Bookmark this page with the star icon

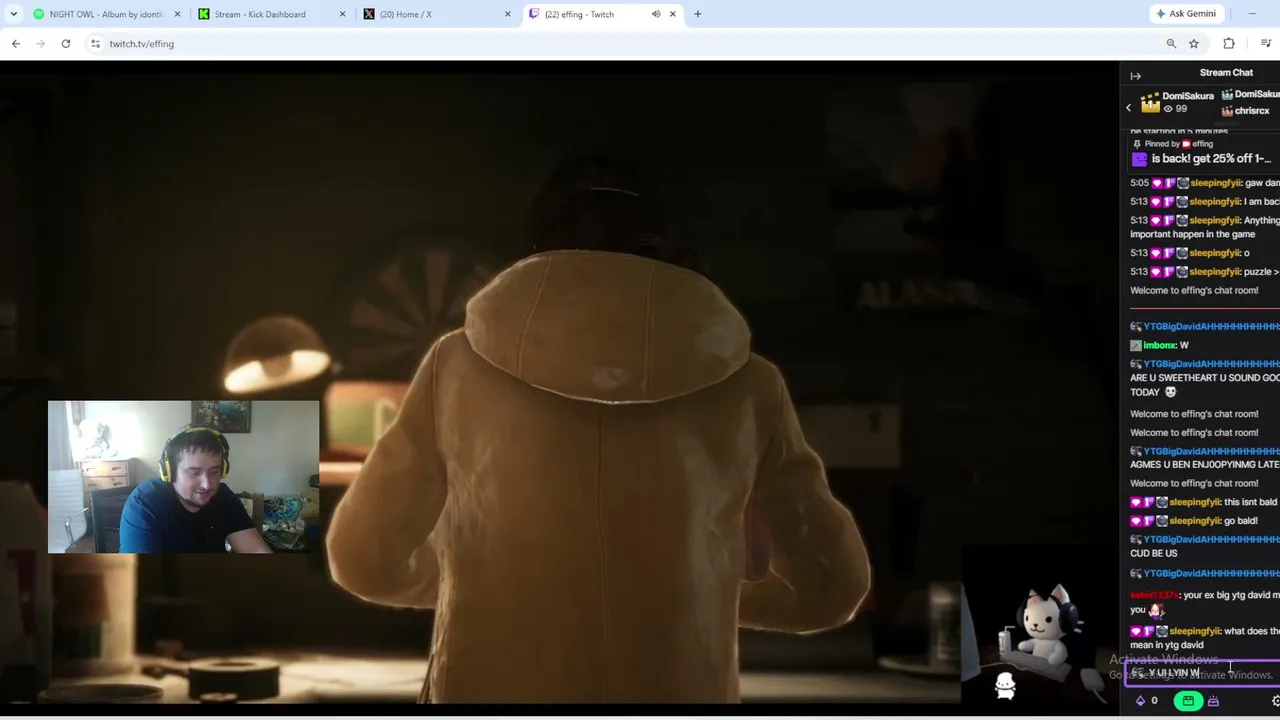pyautogui.click(x=1193, y=44)
